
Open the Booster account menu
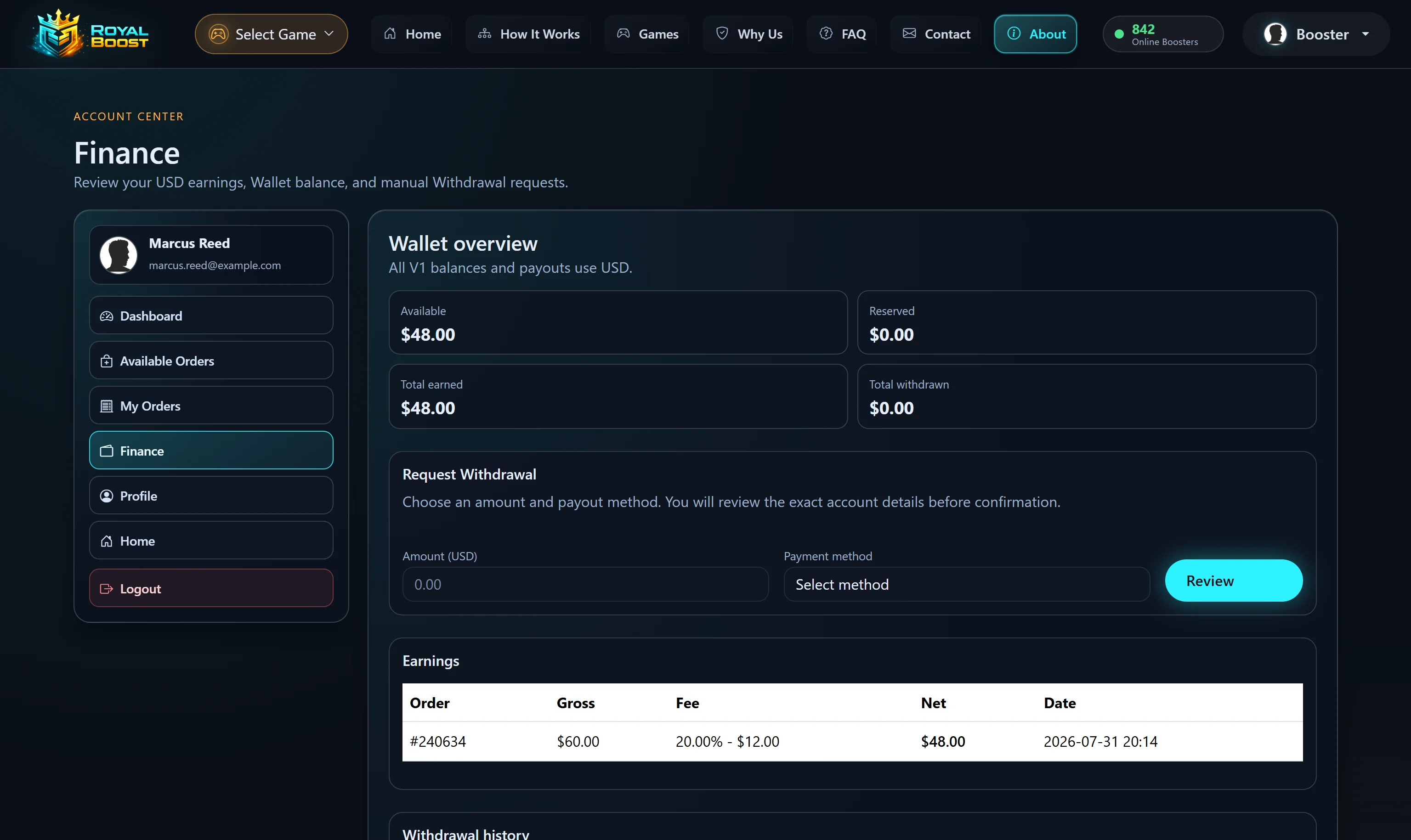(x=1316, y=34)
